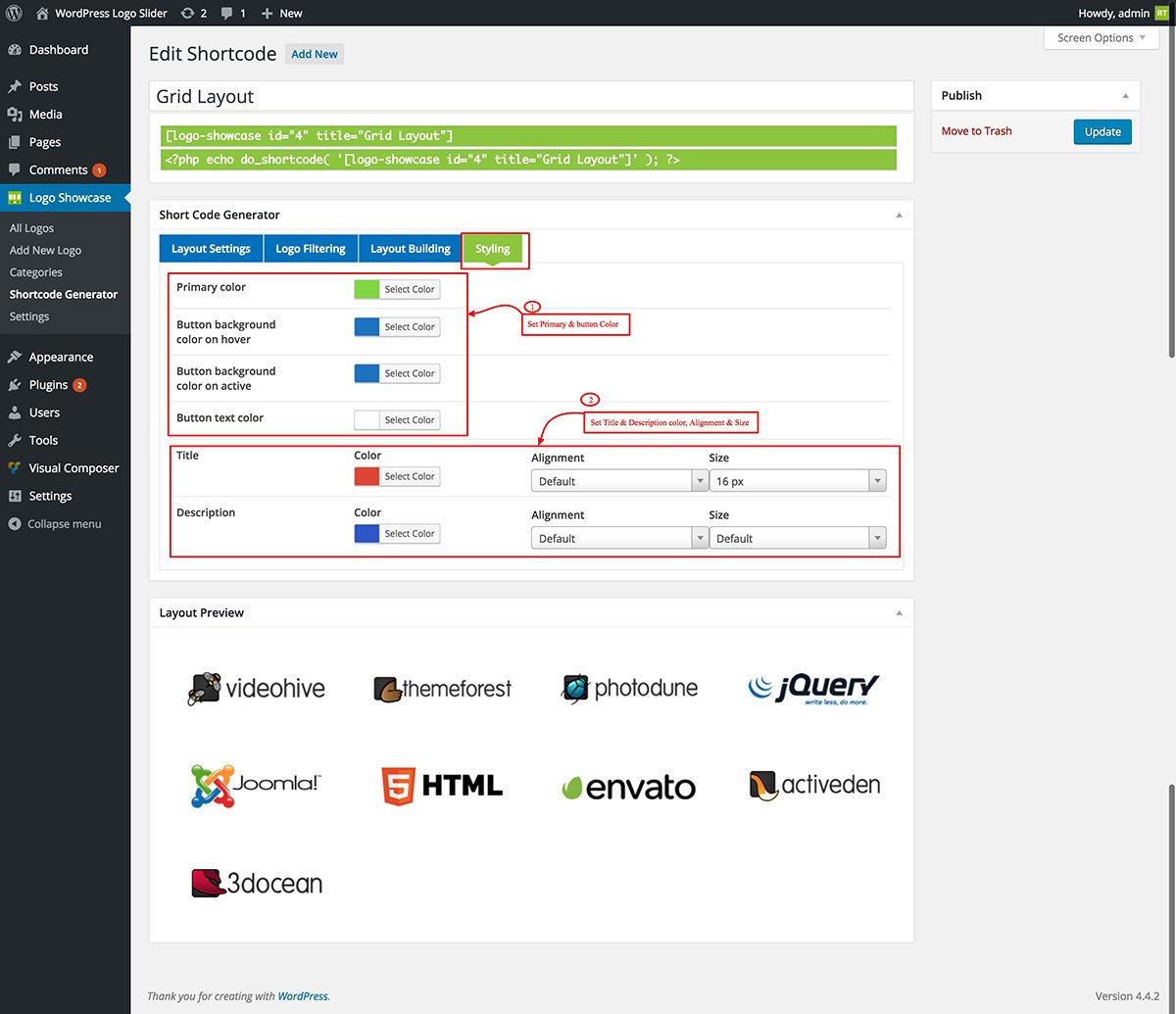Click the jQuery logo in preview
This screenshot has width=1176, height=1014.
point(813,688)
